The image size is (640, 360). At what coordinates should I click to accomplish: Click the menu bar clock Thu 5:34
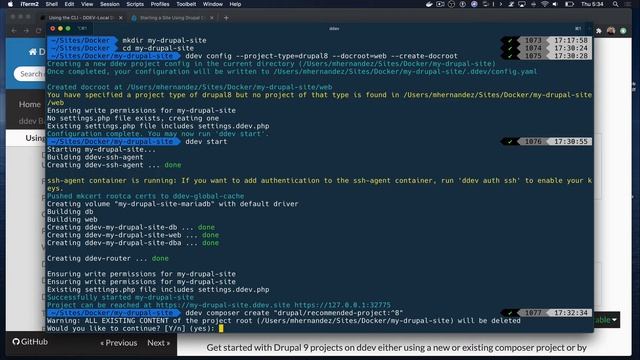point(592,4)
